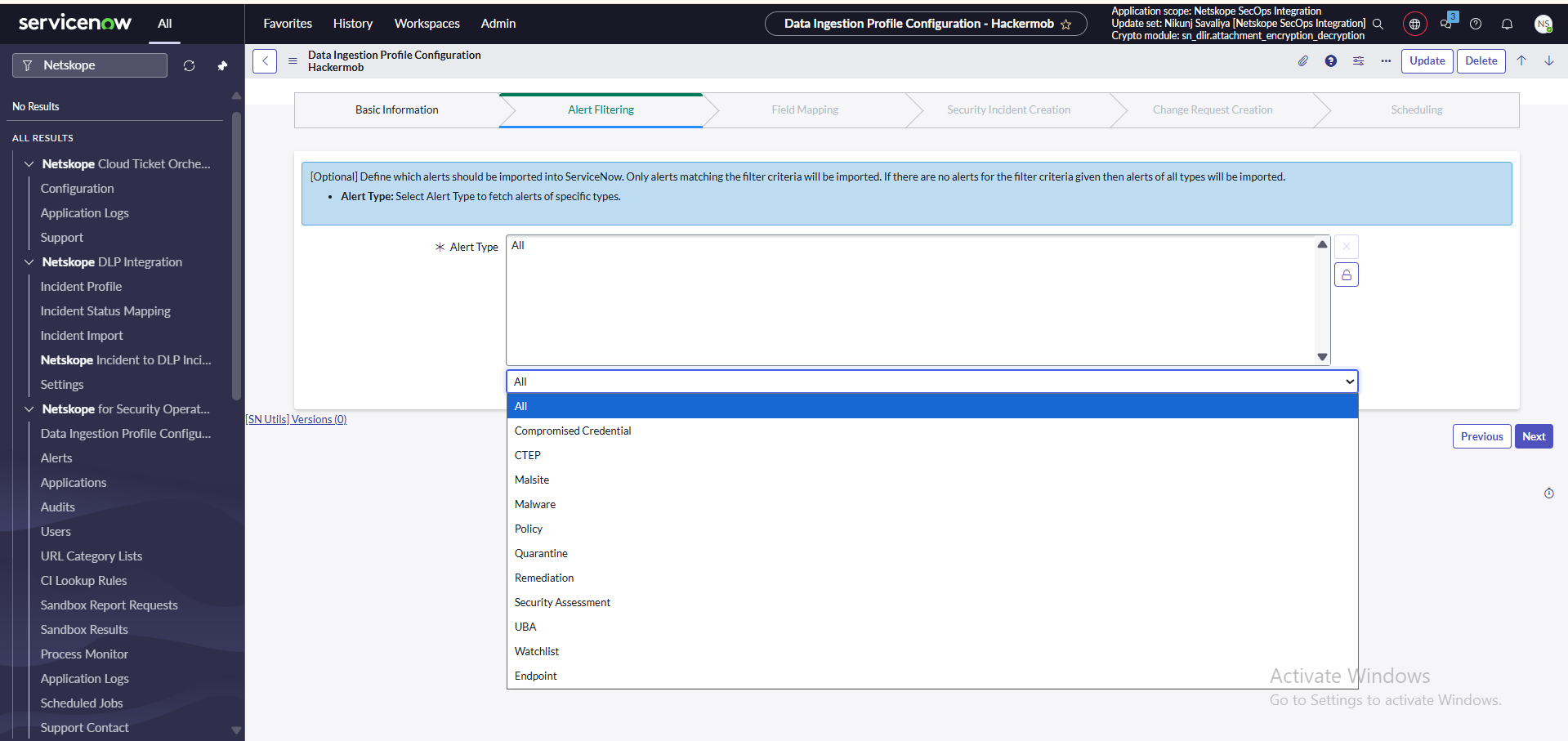1568x741 pixels.
Task: Click the Delete button
Action: (x=1481, y=61)
